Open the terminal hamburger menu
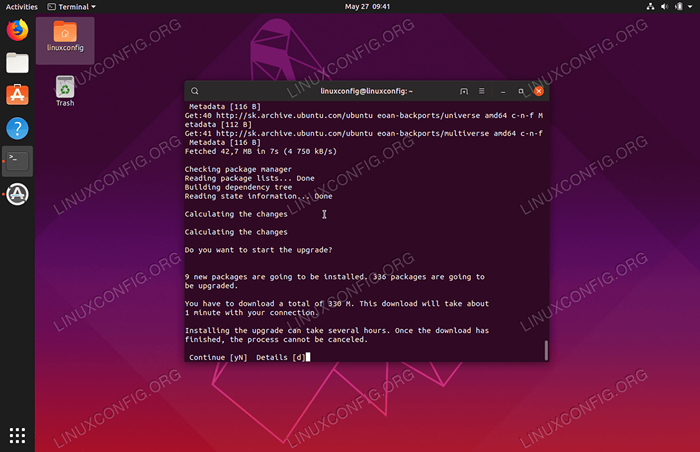The image size is (700, 452). click(x=483, y=91)
